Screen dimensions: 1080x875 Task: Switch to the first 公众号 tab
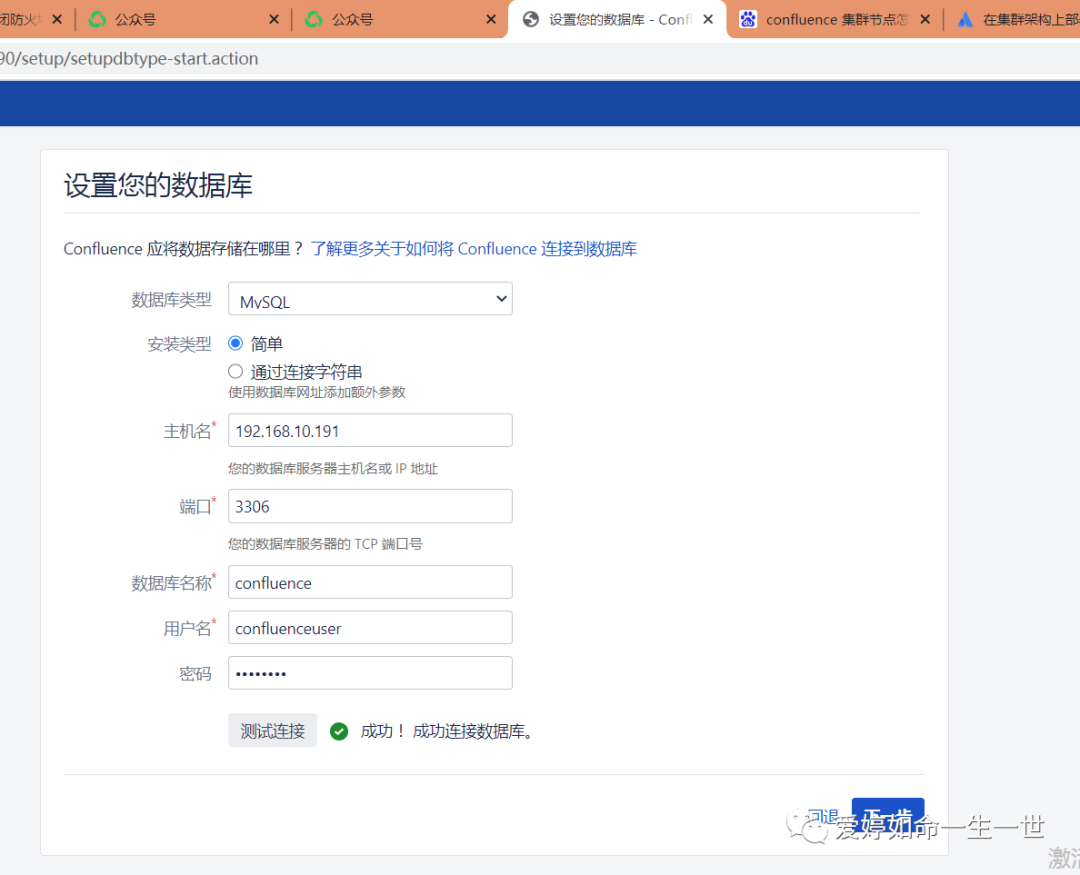tap(183, 19)
